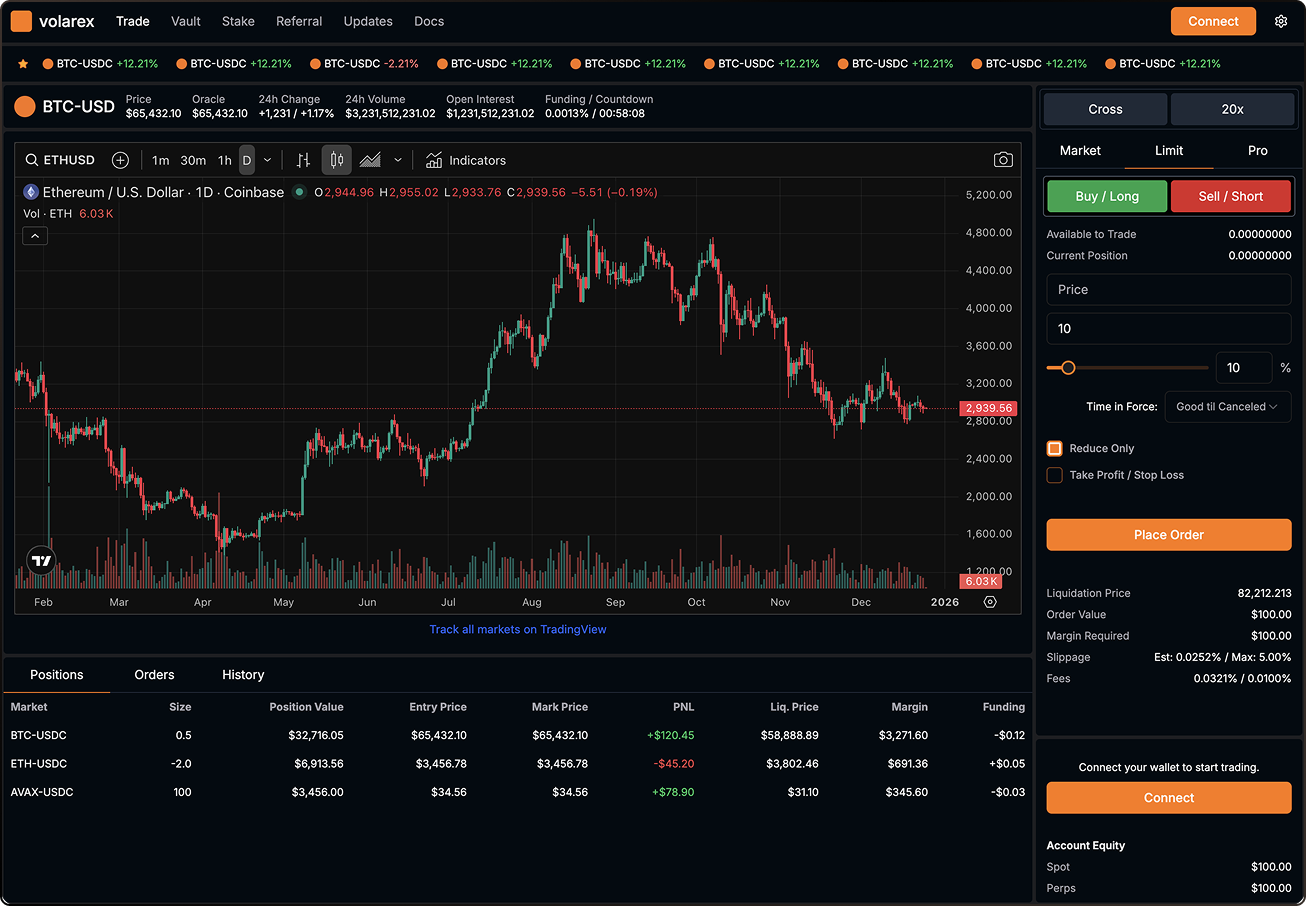Open the symbol search for ETHUSD
Image resolution: width=1306 pixels, height=906 pixels.
pos(62,159)
